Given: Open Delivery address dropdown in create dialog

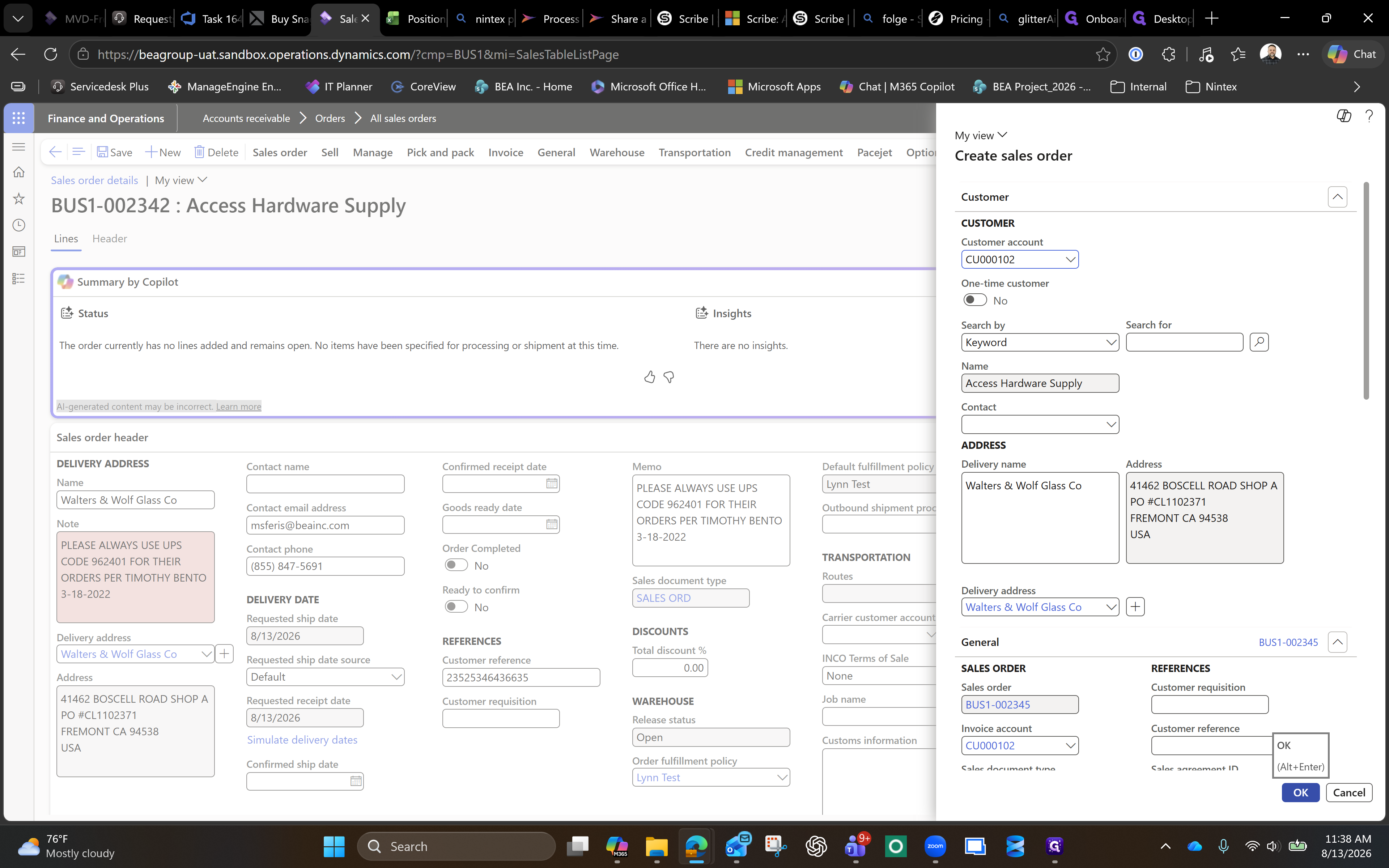Looking at the screenshot, I should pos(1110,607).
